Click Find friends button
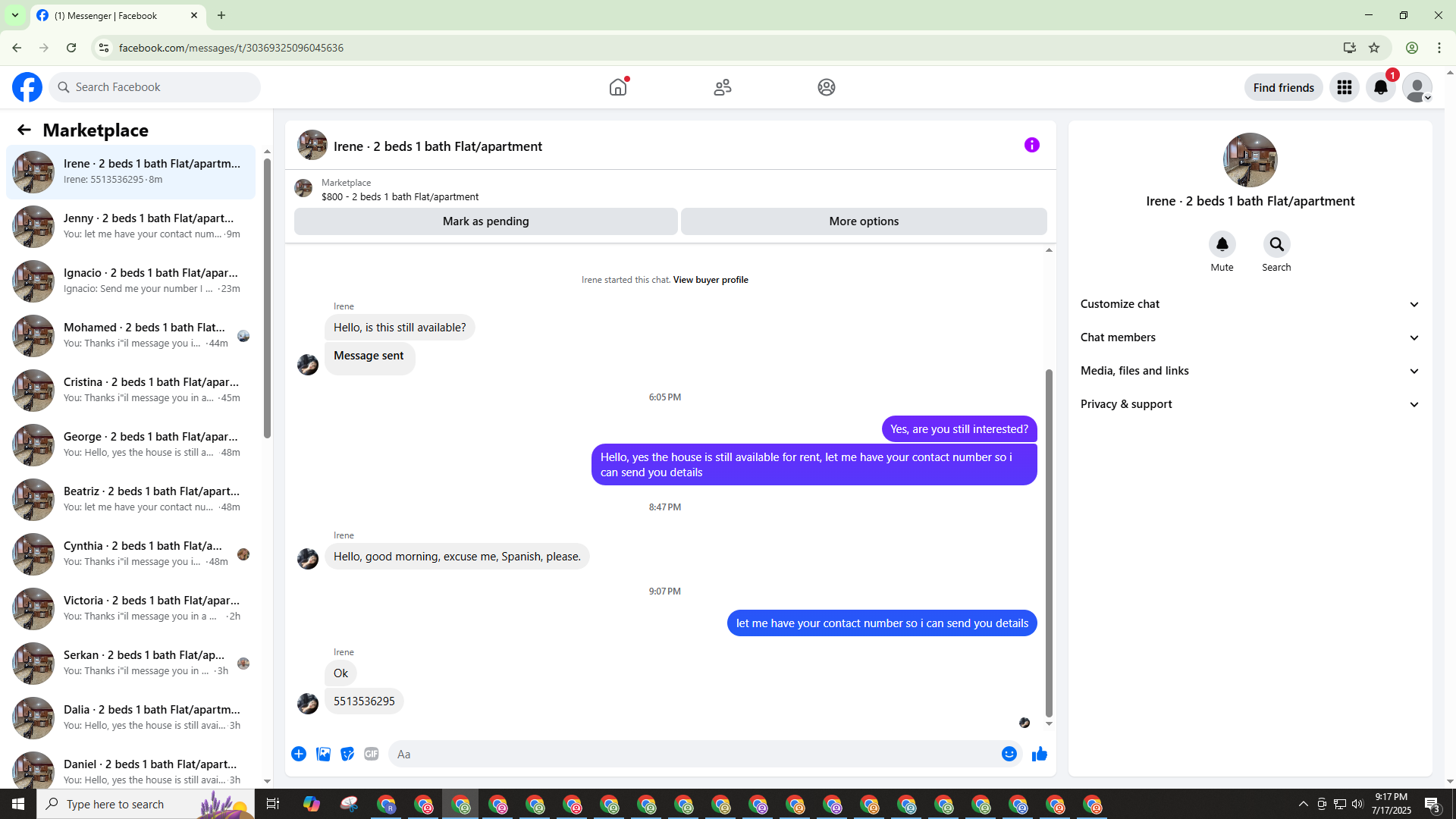The image size is (1456, 819). point(1284,87)
